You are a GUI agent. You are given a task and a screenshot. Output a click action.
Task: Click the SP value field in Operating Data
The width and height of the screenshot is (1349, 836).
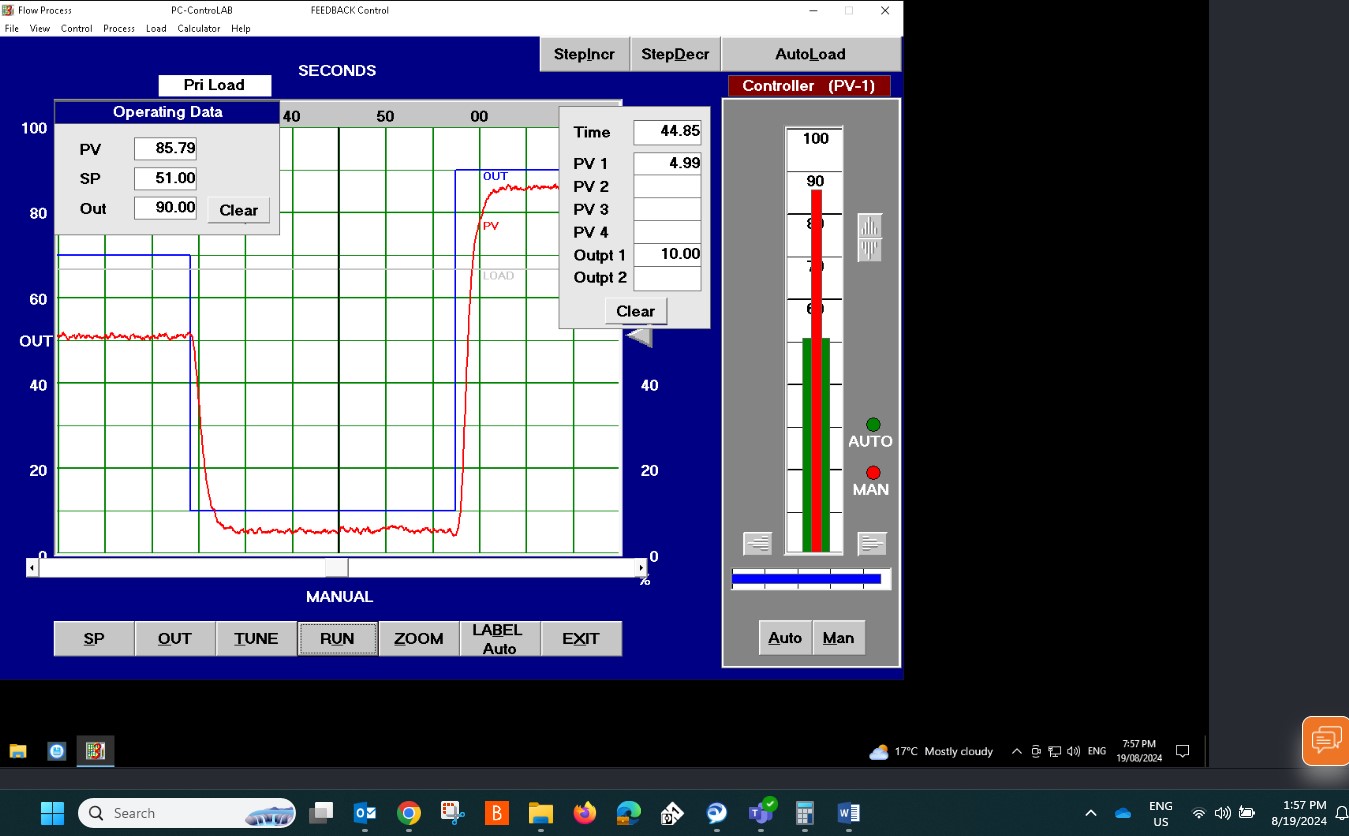coord(166,178)
